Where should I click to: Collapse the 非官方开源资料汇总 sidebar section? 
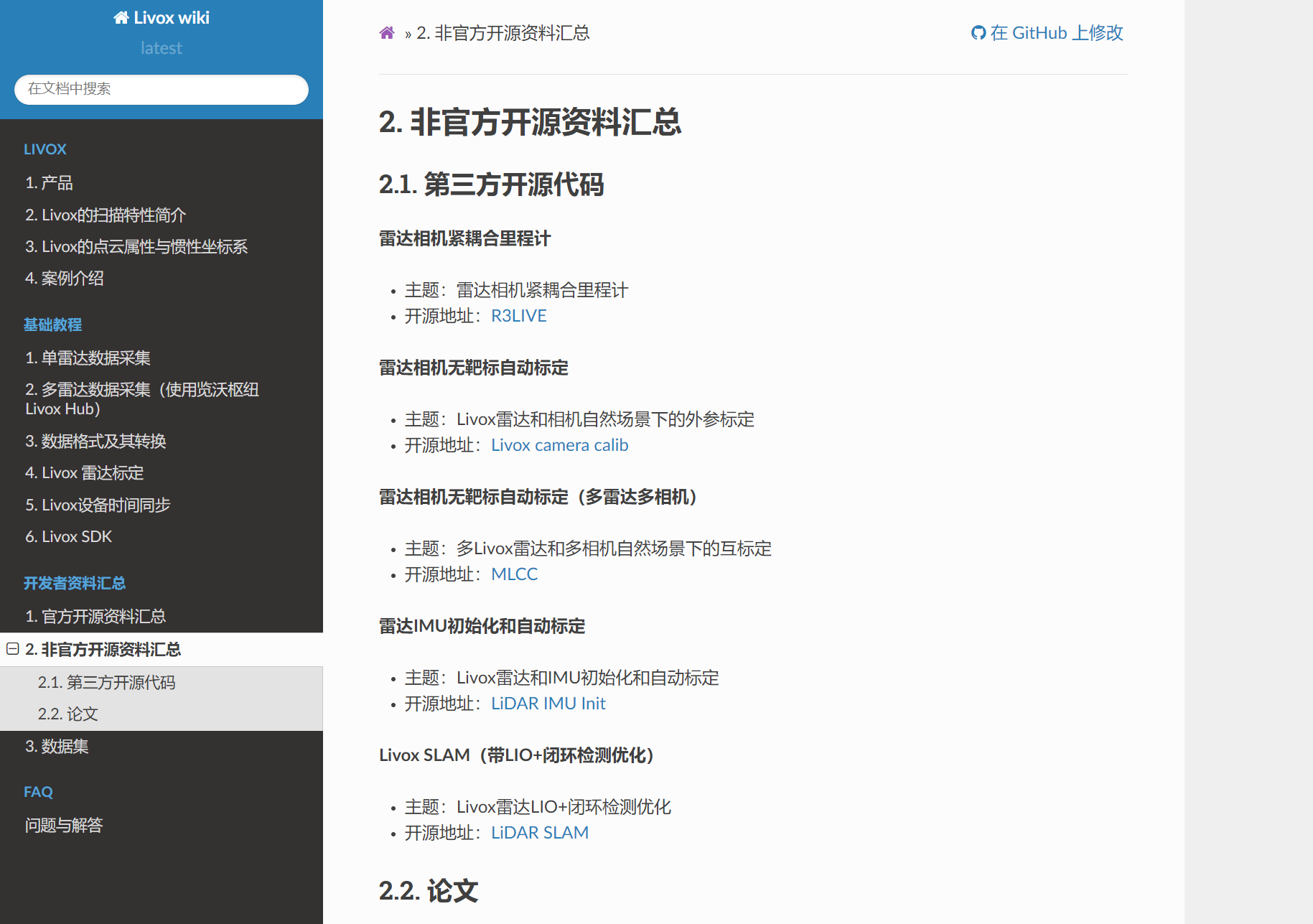(x=13, y=649)
